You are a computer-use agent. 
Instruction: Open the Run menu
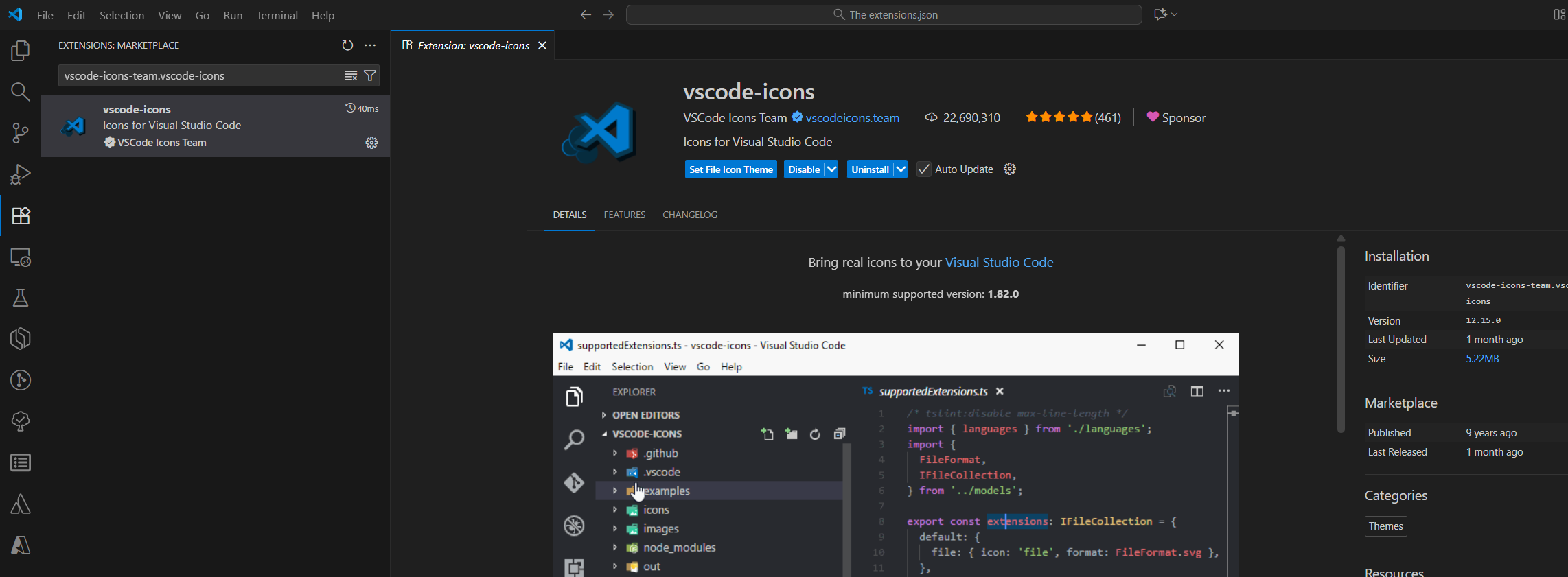coord(233,15)
